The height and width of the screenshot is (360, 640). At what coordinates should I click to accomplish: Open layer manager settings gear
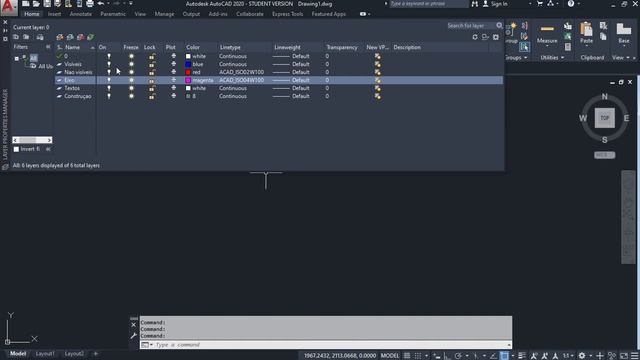point(496,37)
